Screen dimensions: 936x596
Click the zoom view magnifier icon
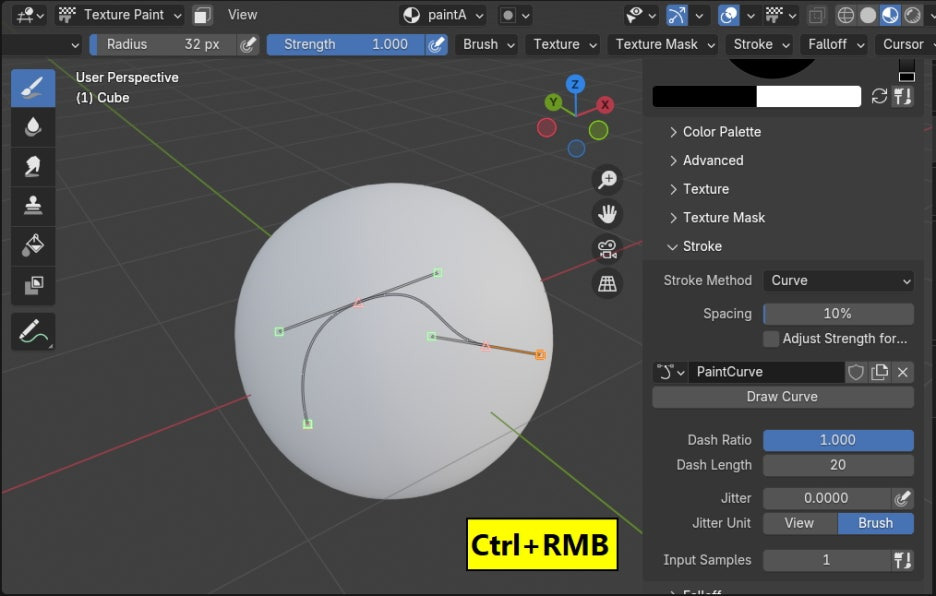click(x=607, y=179)
